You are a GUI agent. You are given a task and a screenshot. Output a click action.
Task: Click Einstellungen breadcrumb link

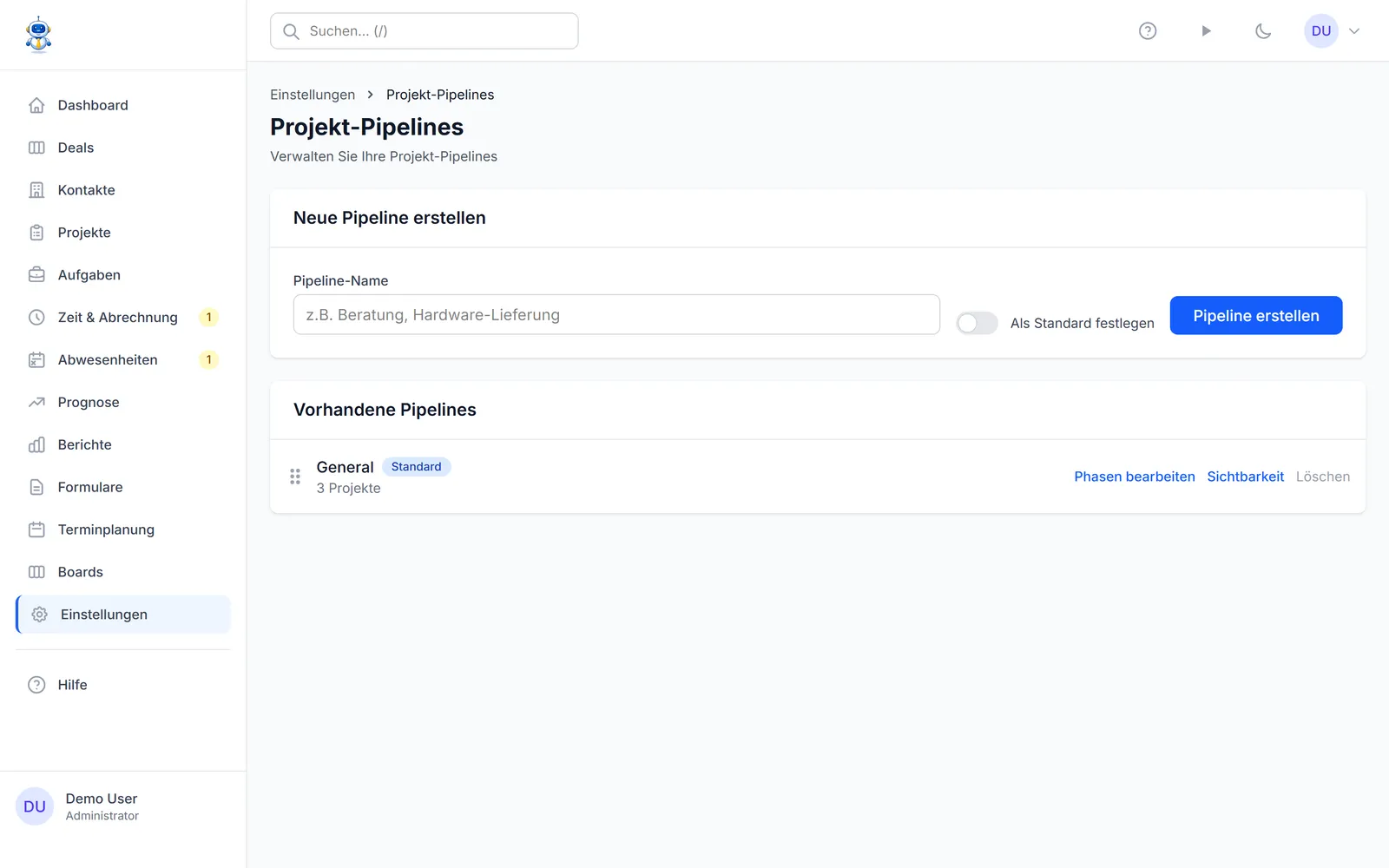click(313, 95)
